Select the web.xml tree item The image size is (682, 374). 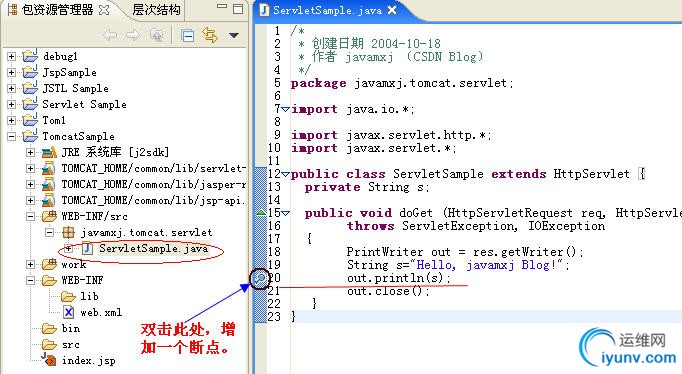[x=101, y=313]
